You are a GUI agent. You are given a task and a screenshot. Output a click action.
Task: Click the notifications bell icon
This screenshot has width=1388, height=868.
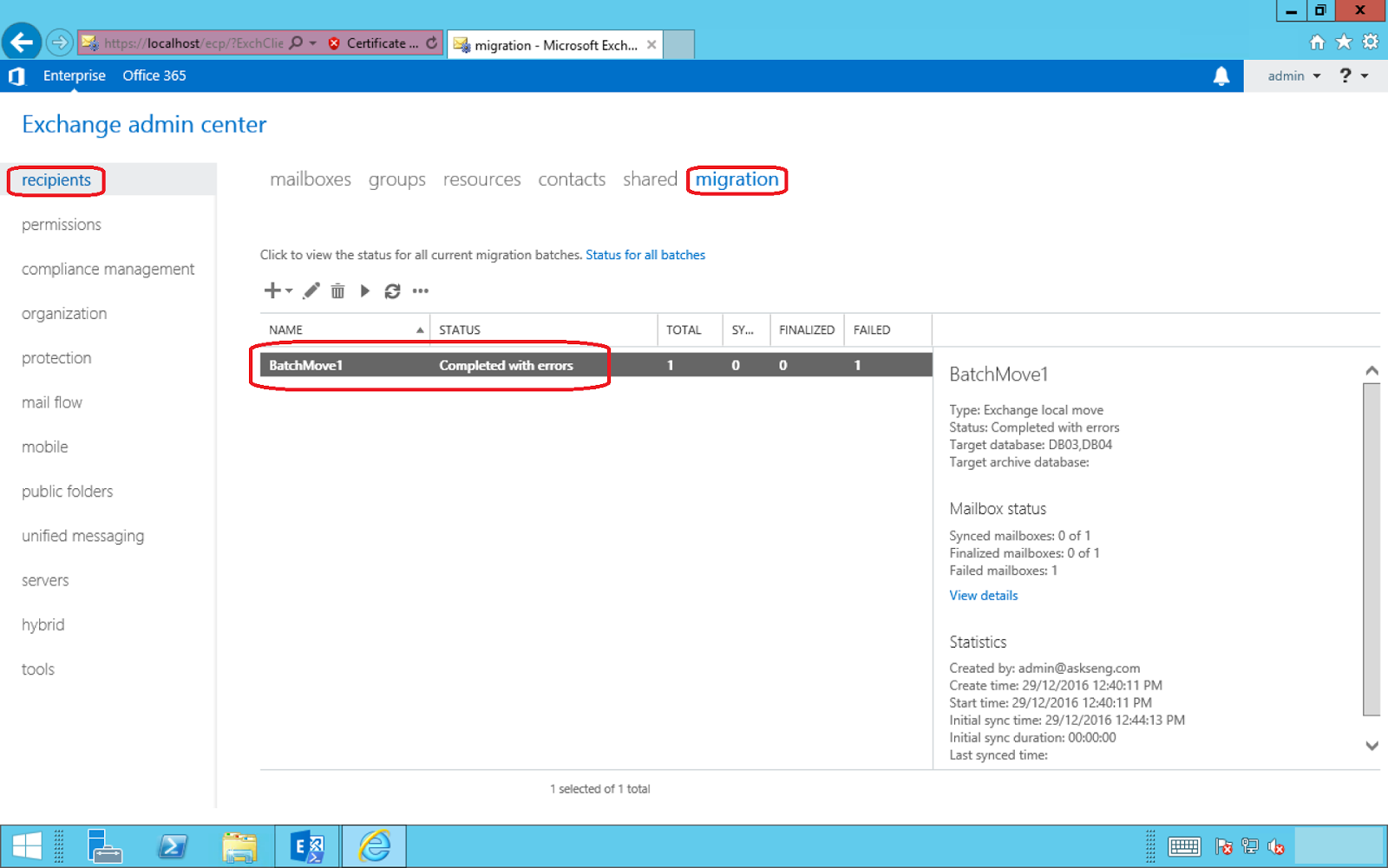click(1222, 75)
